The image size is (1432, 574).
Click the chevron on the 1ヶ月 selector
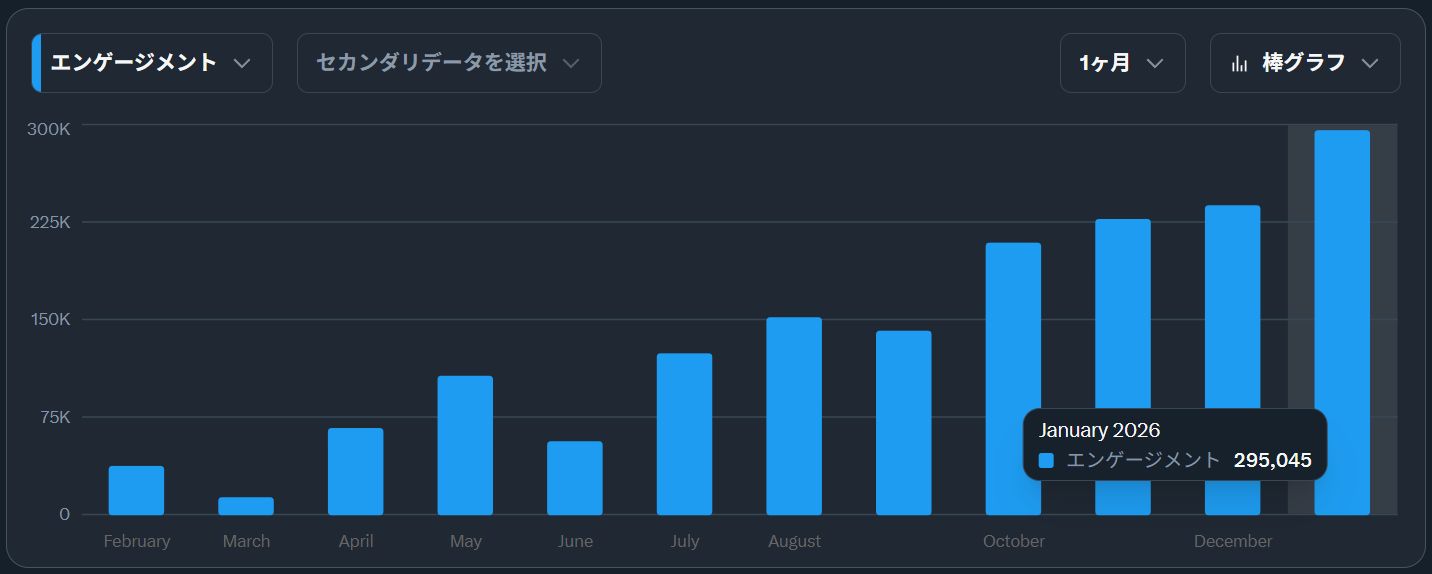[x=1155, y=63]
